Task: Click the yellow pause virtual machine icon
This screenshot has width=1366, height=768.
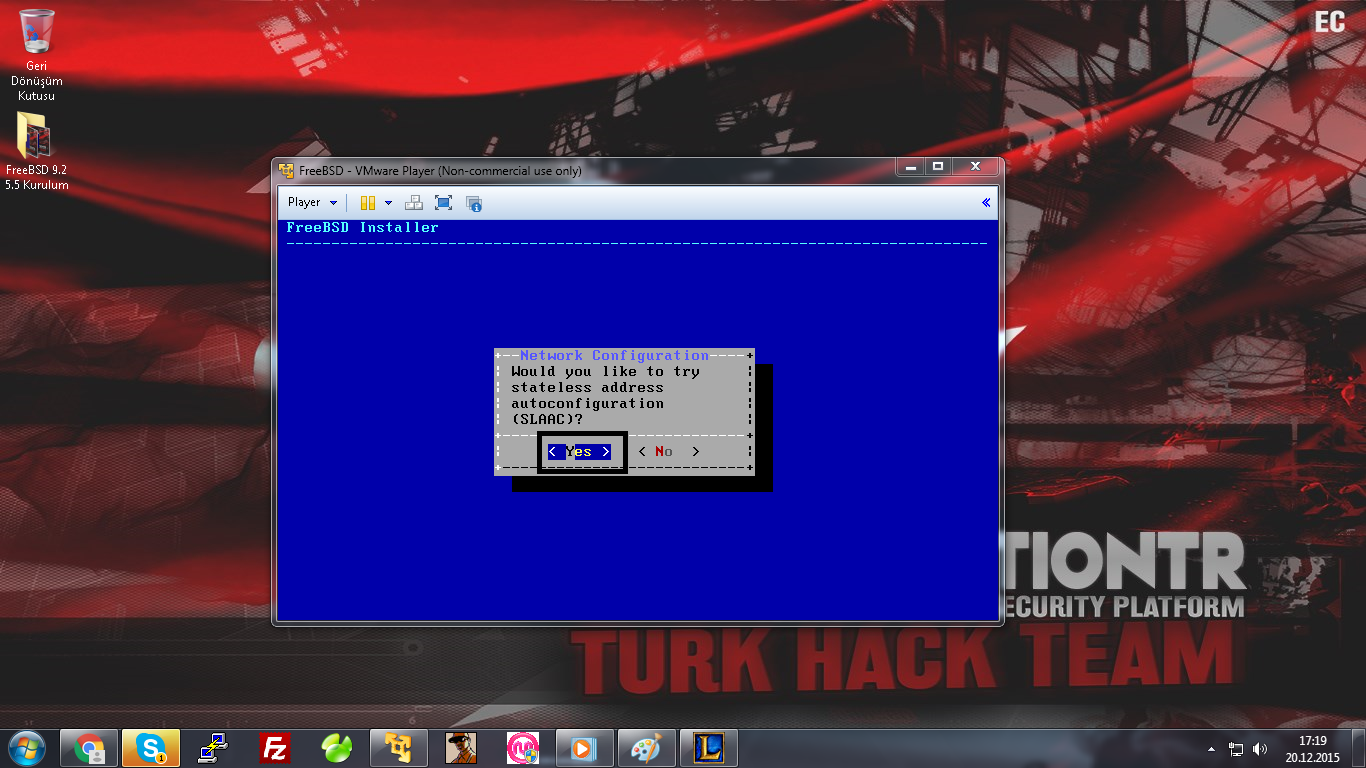Action: (x=368, y=203)
